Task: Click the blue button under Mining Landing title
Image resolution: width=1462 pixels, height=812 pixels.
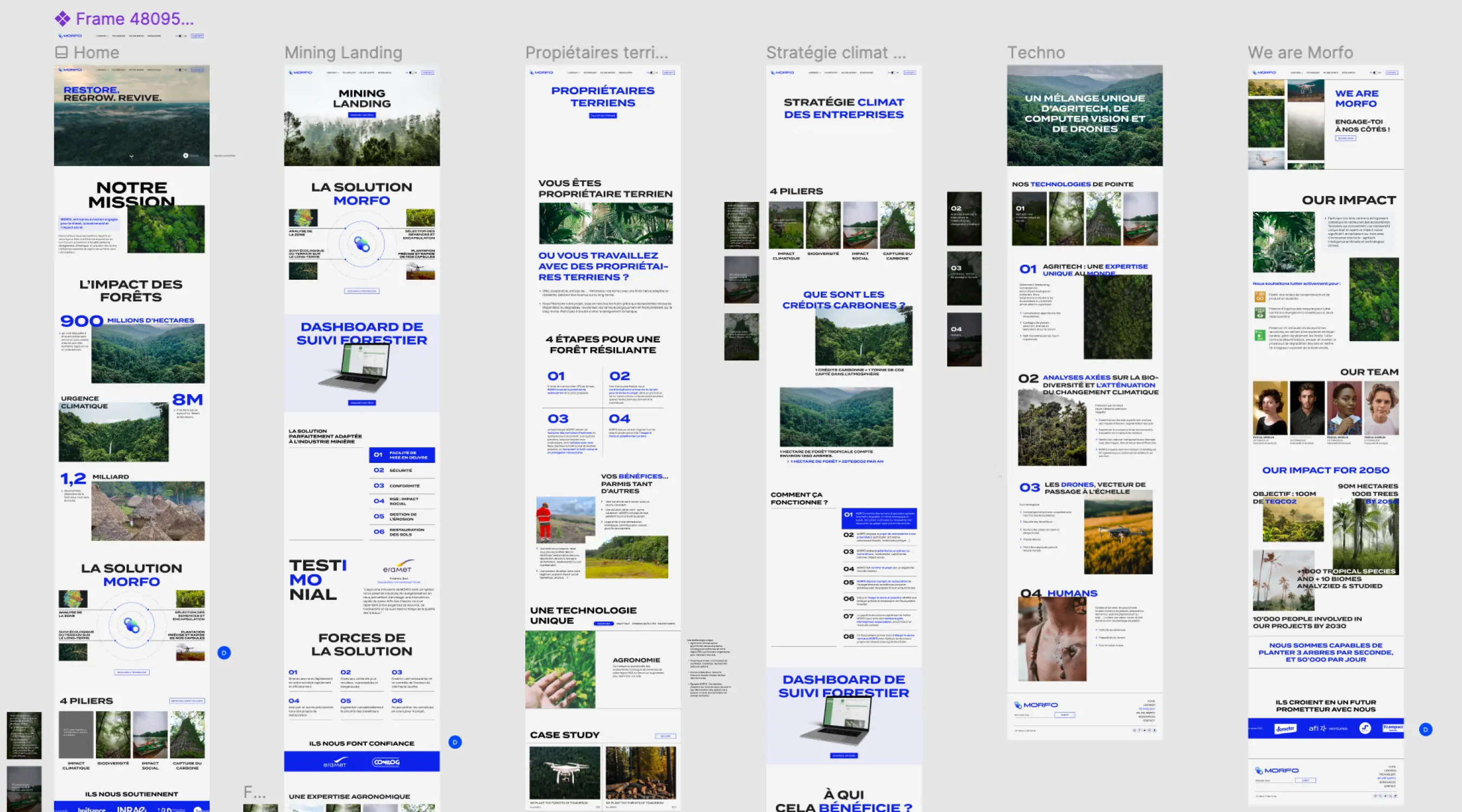Action: [x=362, y=115]
